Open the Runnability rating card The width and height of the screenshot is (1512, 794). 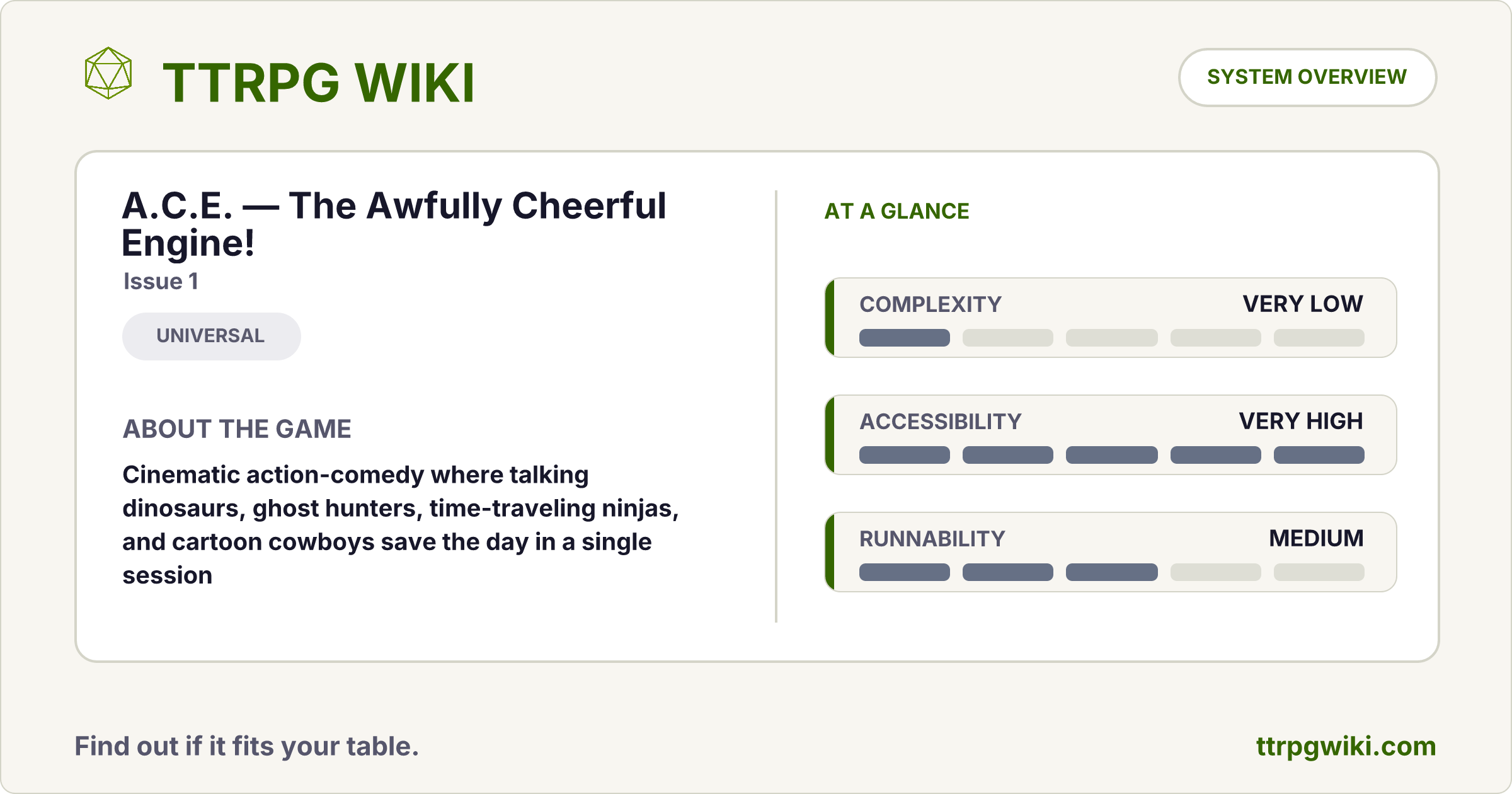(x=1111, y=552)
